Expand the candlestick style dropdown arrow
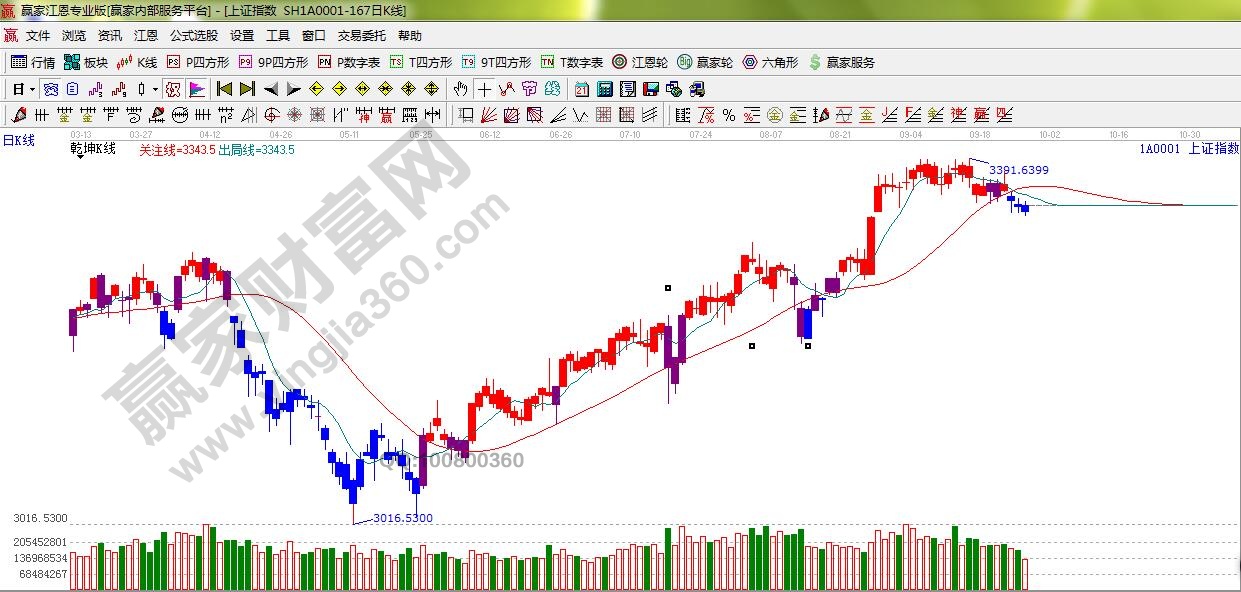1241x592 pixels. point(155,89)
